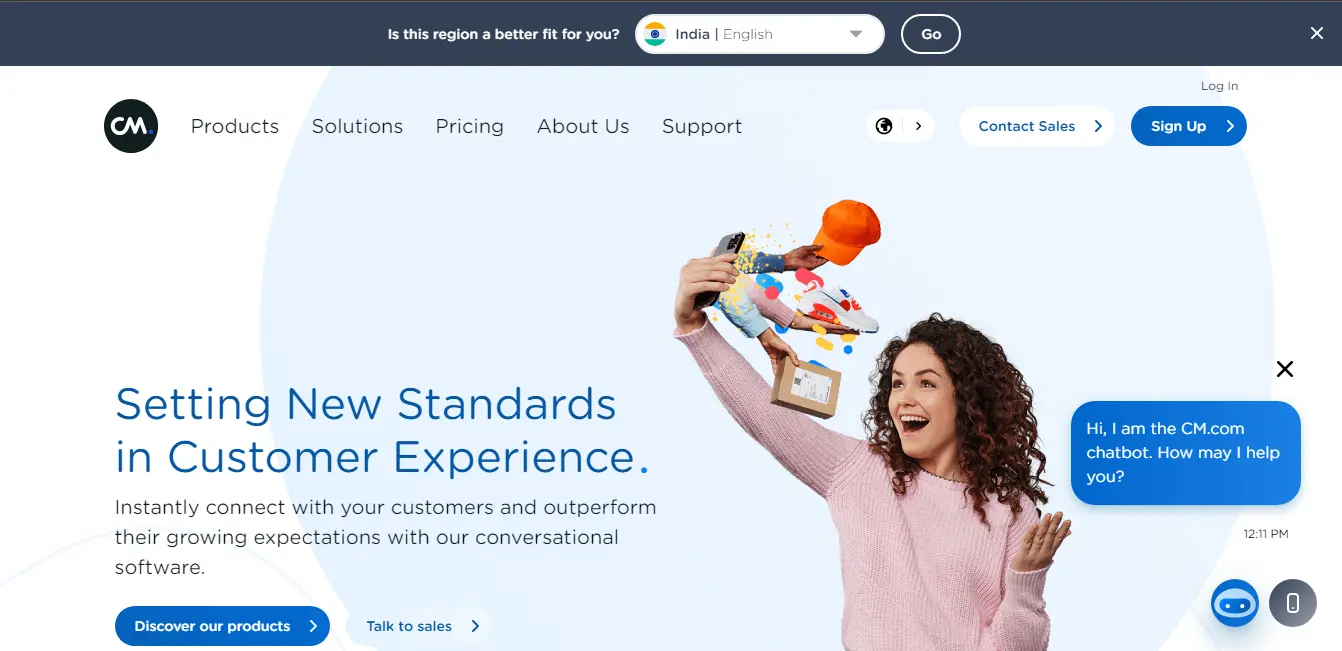Open the Products menu
The height and width of the screenshot is (651, 1342).
click(x=235, y=126)
